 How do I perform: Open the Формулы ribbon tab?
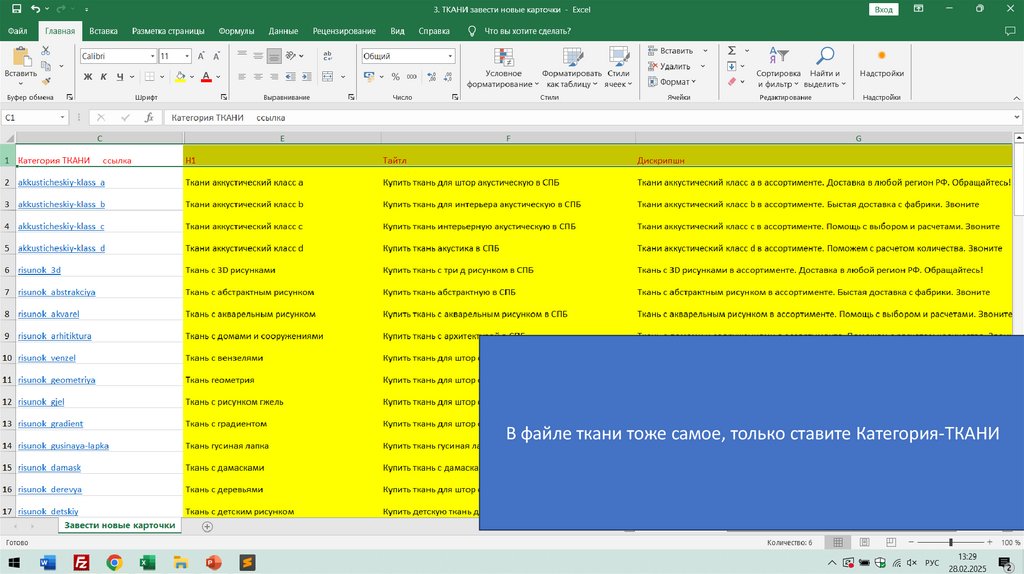tap(236, 31)
